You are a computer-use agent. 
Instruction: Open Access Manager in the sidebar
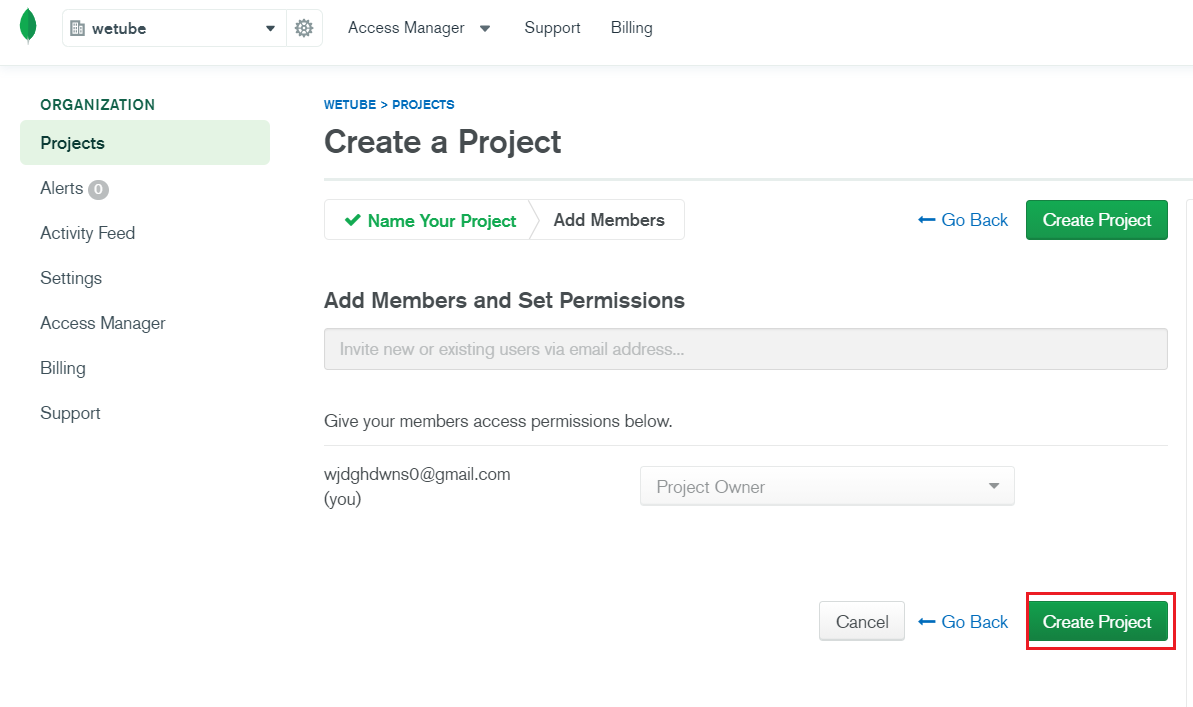click(102, 323)
